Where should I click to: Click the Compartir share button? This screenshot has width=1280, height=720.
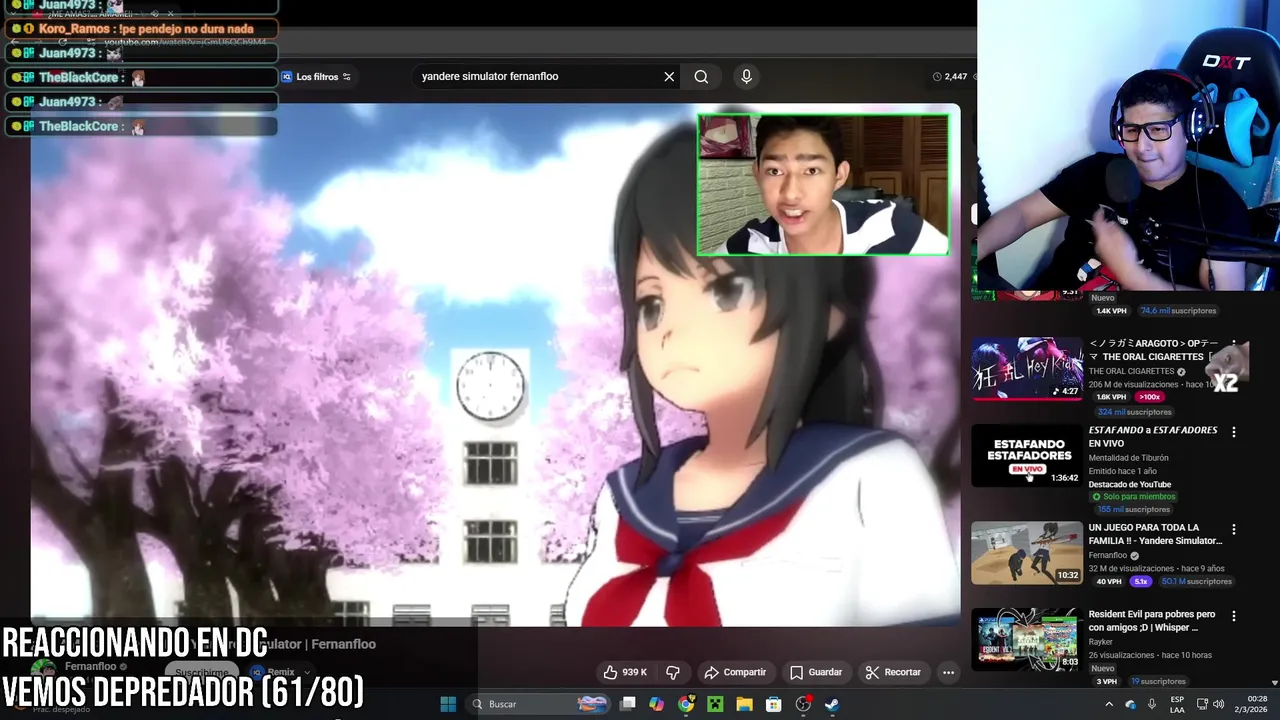point(735,672)
